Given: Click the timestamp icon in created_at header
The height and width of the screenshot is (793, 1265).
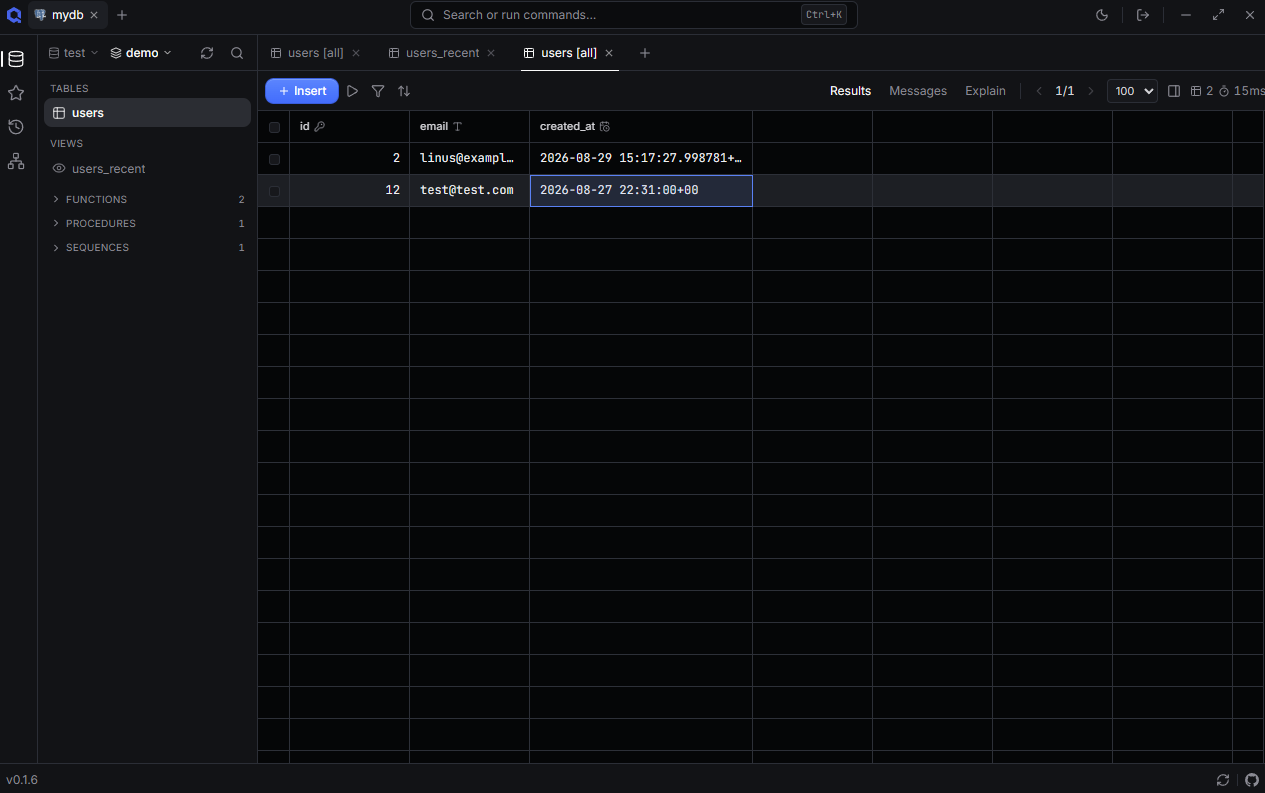Looking at the screenshot, I should (605, 127).
